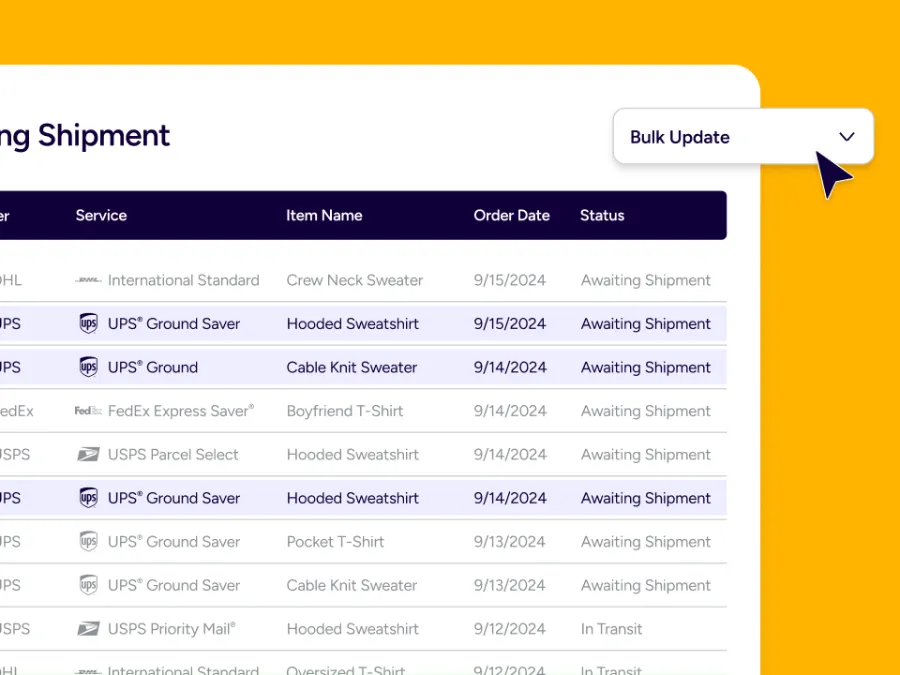Select the Crew Neck Sweater item name
The height and width of the screenshot is (675, 900).
click(354, 281)
